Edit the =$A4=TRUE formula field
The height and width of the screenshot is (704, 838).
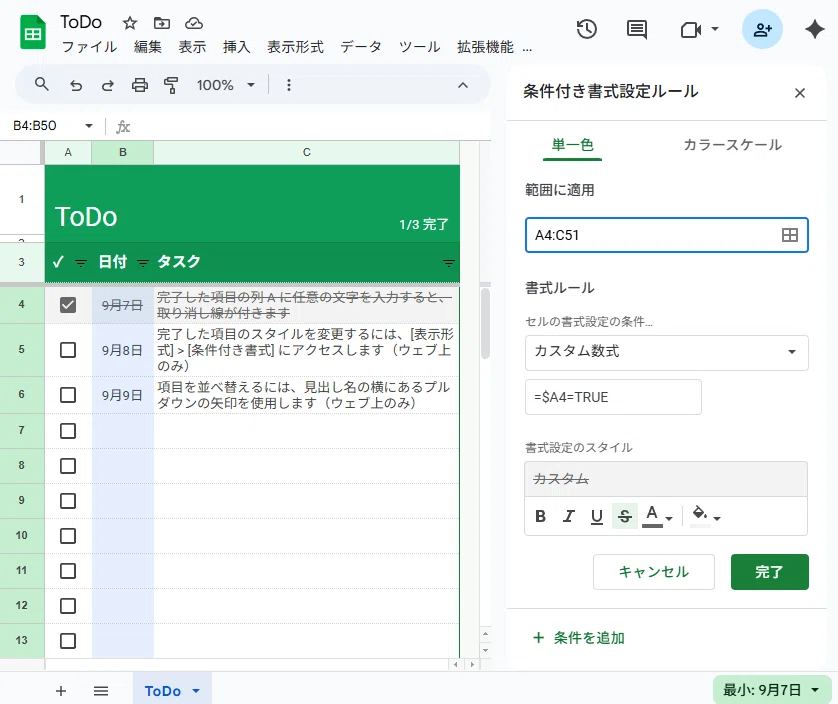tap(613, 397)
